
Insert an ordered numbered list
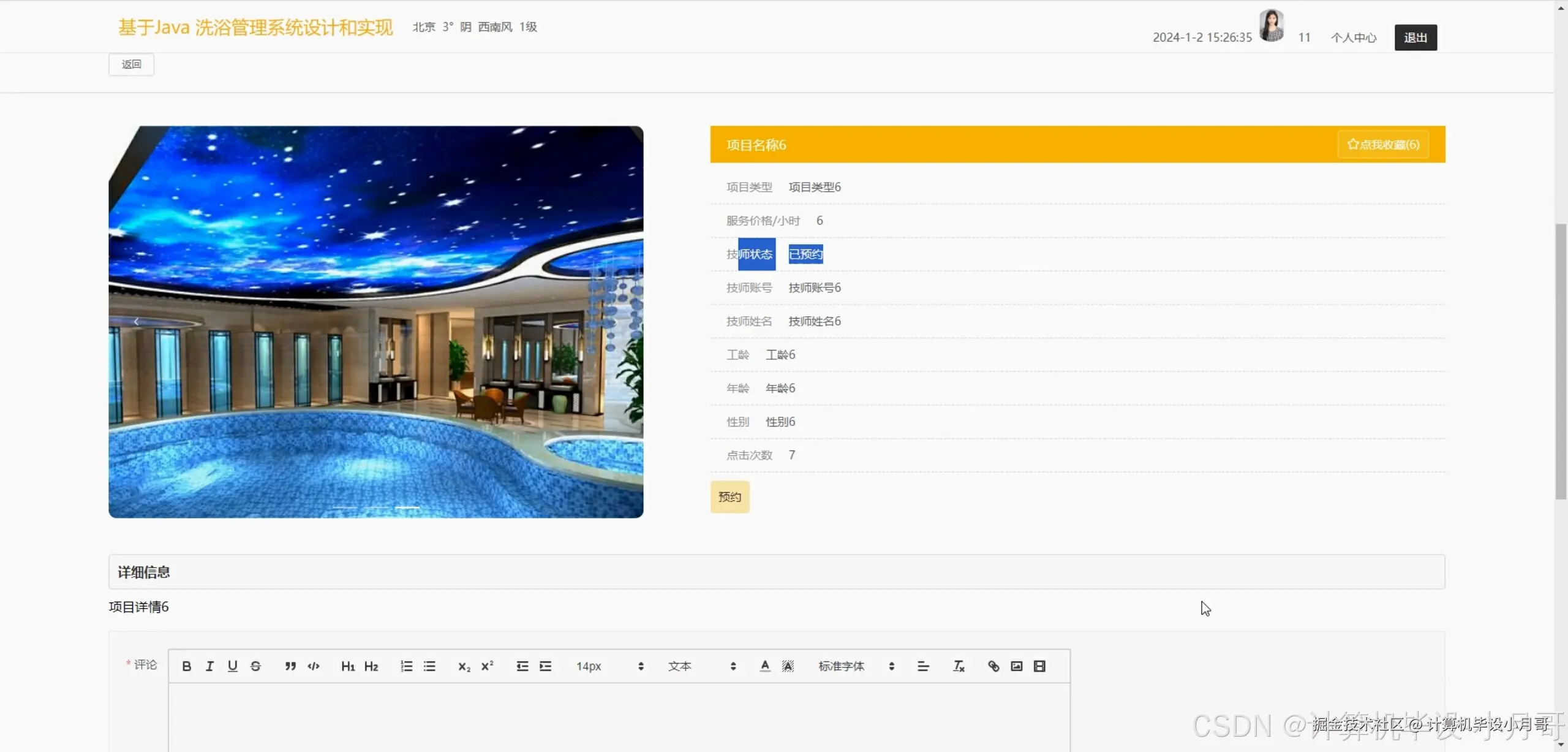coord(406,666)
